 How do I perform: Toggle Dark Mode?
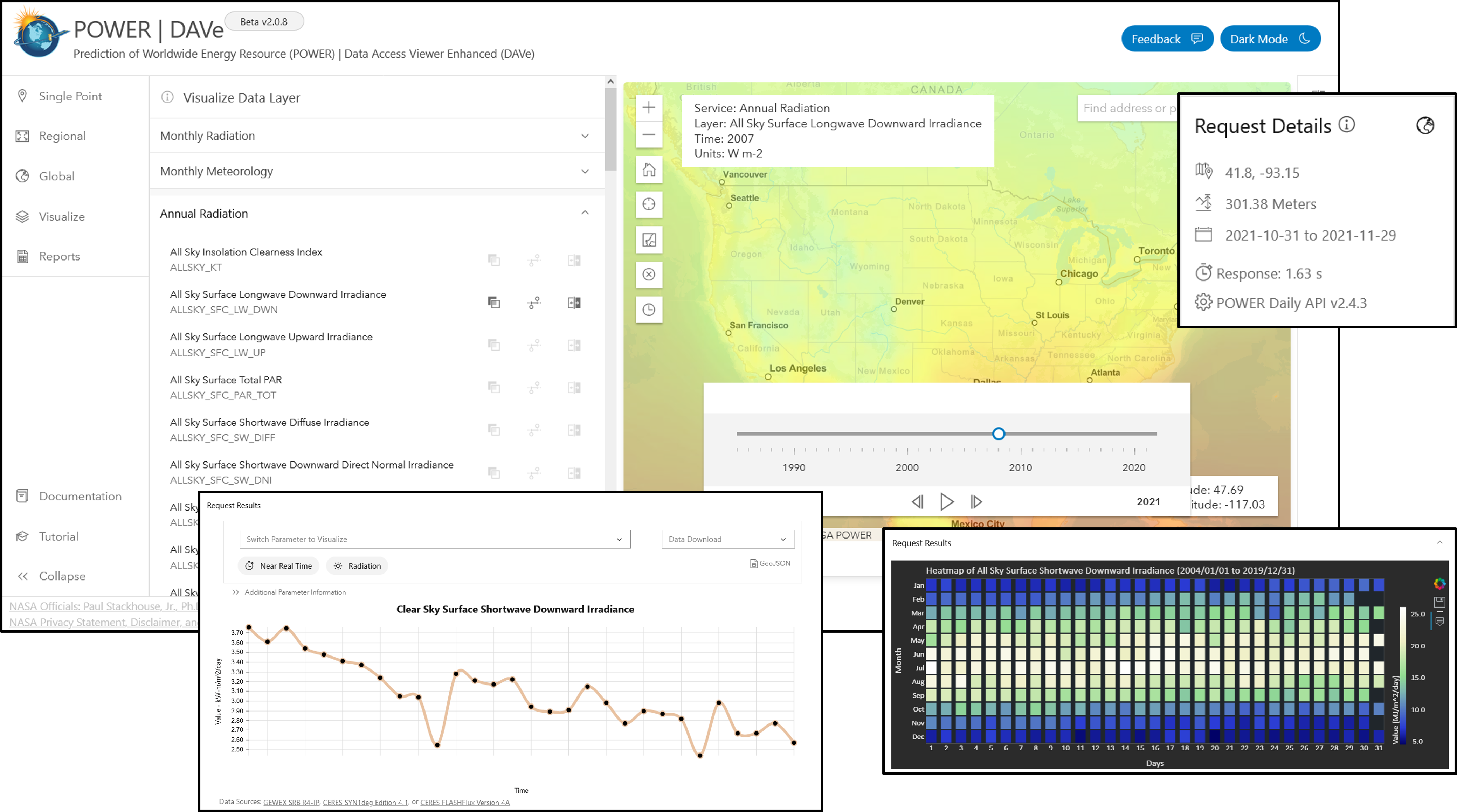point(1270,39)
